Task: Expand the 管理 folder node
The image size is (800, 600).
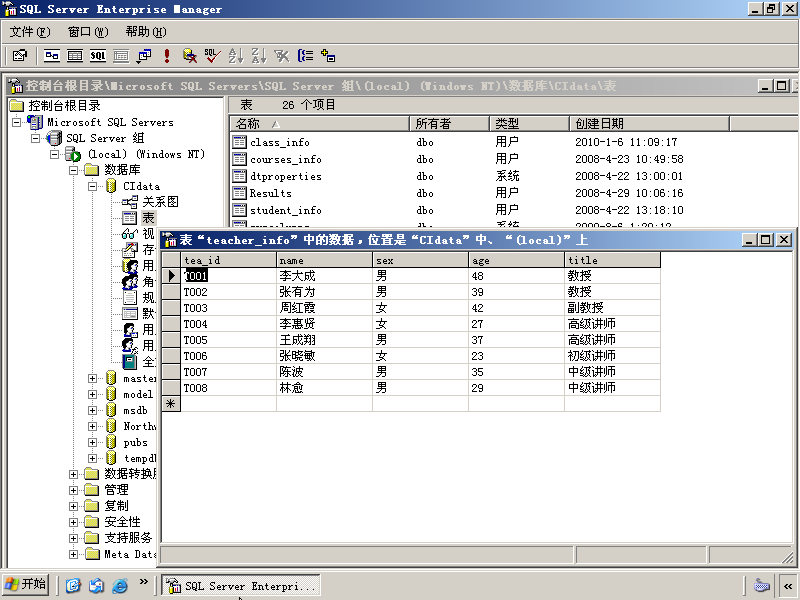Action: coord(73,490)
